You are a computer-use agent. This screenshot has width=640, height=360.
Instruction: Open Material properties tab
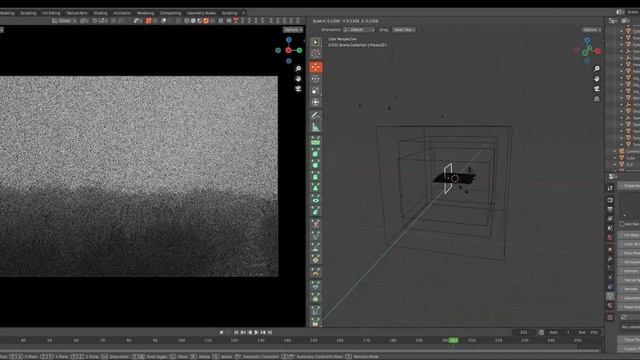pyautogui.click(x=610, y=306)
